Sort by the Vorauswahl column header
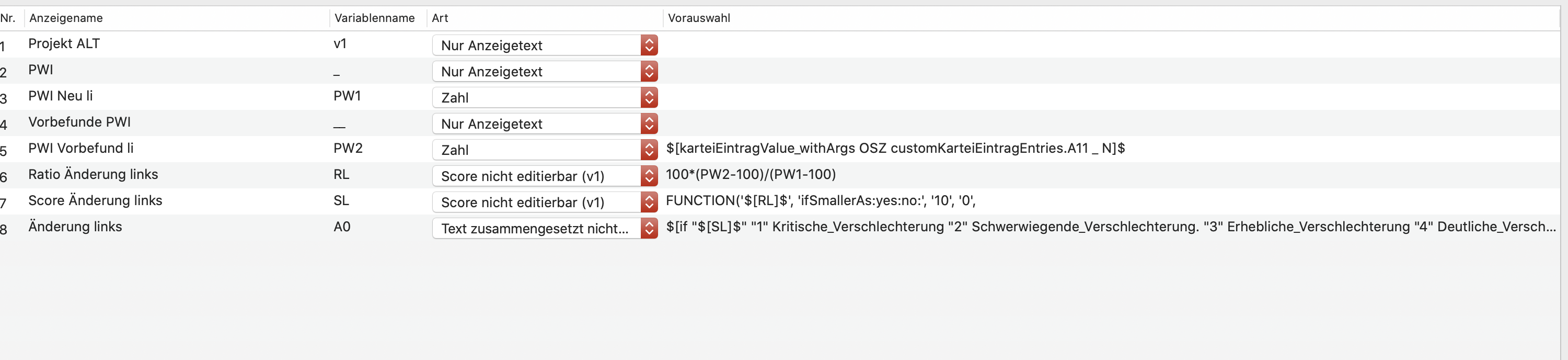This screenshot has width=1568, height=360. tap(699, 18)
